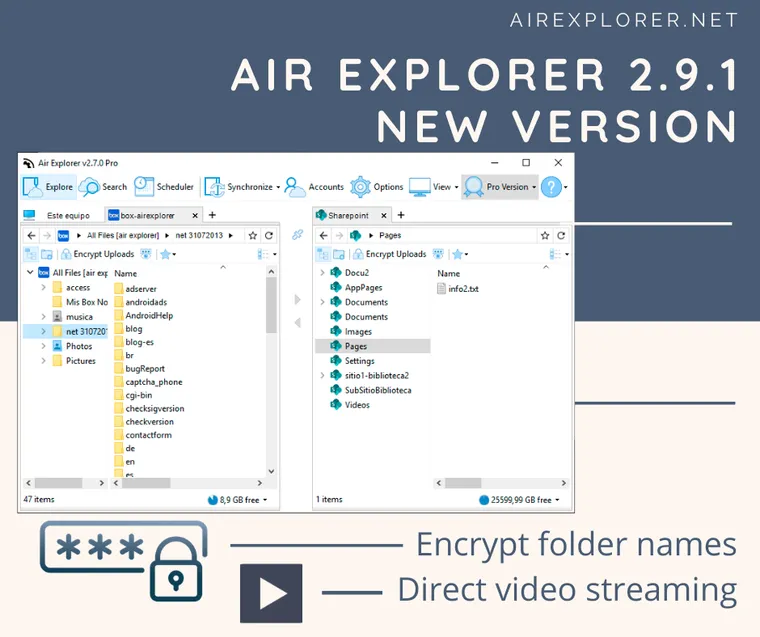
Task: Favorite the current left pane folder
Action: tap(253, 236)
